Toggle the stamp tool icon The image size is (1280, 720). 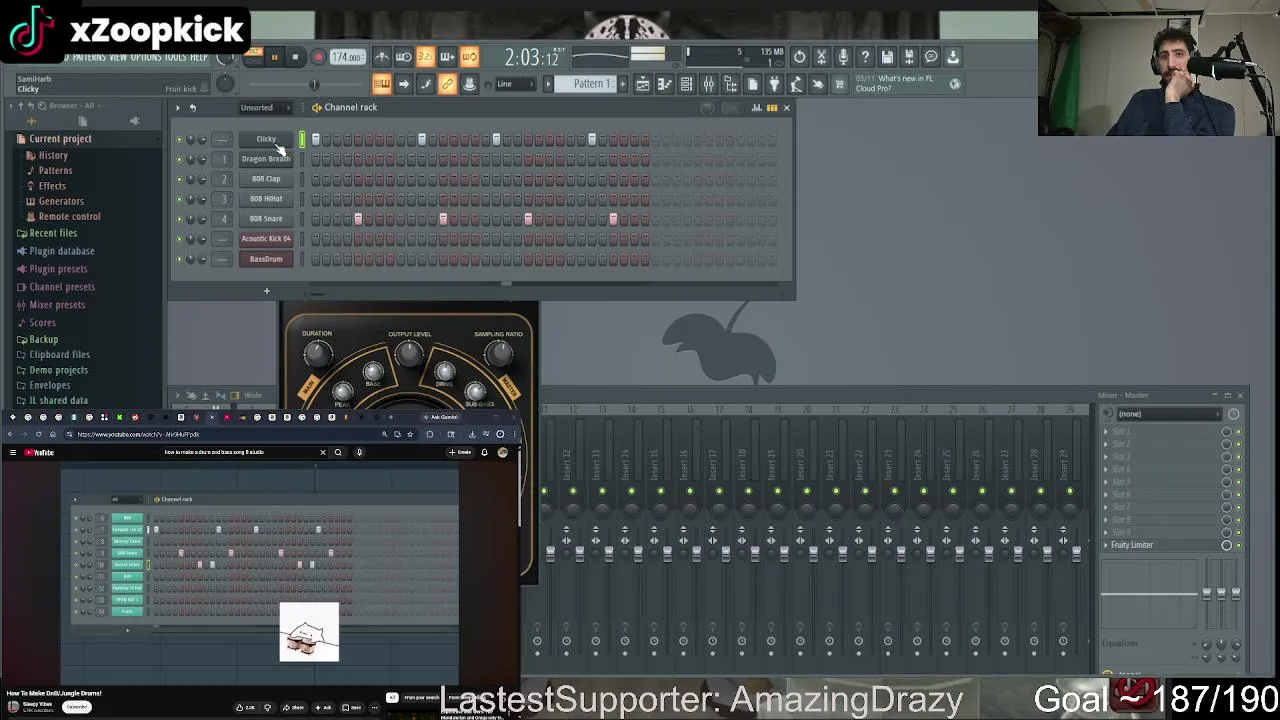coord(469,84)
